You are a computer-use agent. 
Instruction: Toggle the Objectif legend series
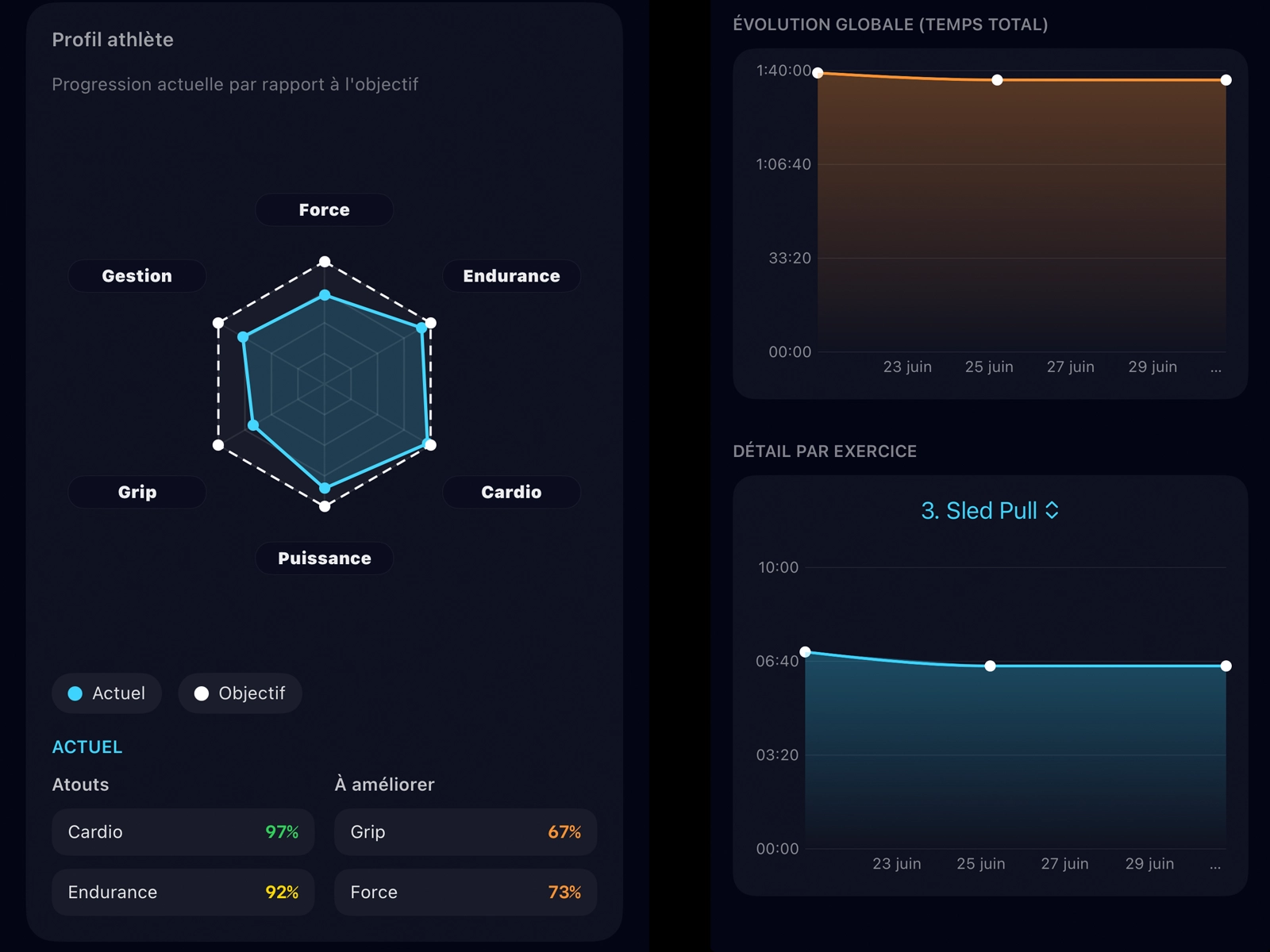[x=240, y=693]
